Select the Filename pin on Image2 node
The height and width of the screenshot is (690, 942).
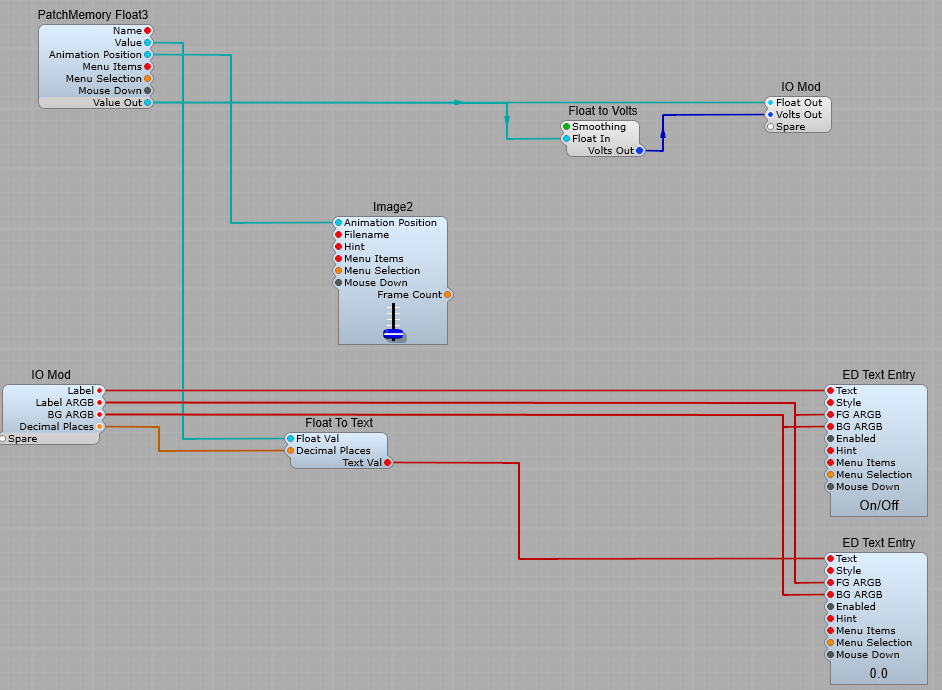338,235
